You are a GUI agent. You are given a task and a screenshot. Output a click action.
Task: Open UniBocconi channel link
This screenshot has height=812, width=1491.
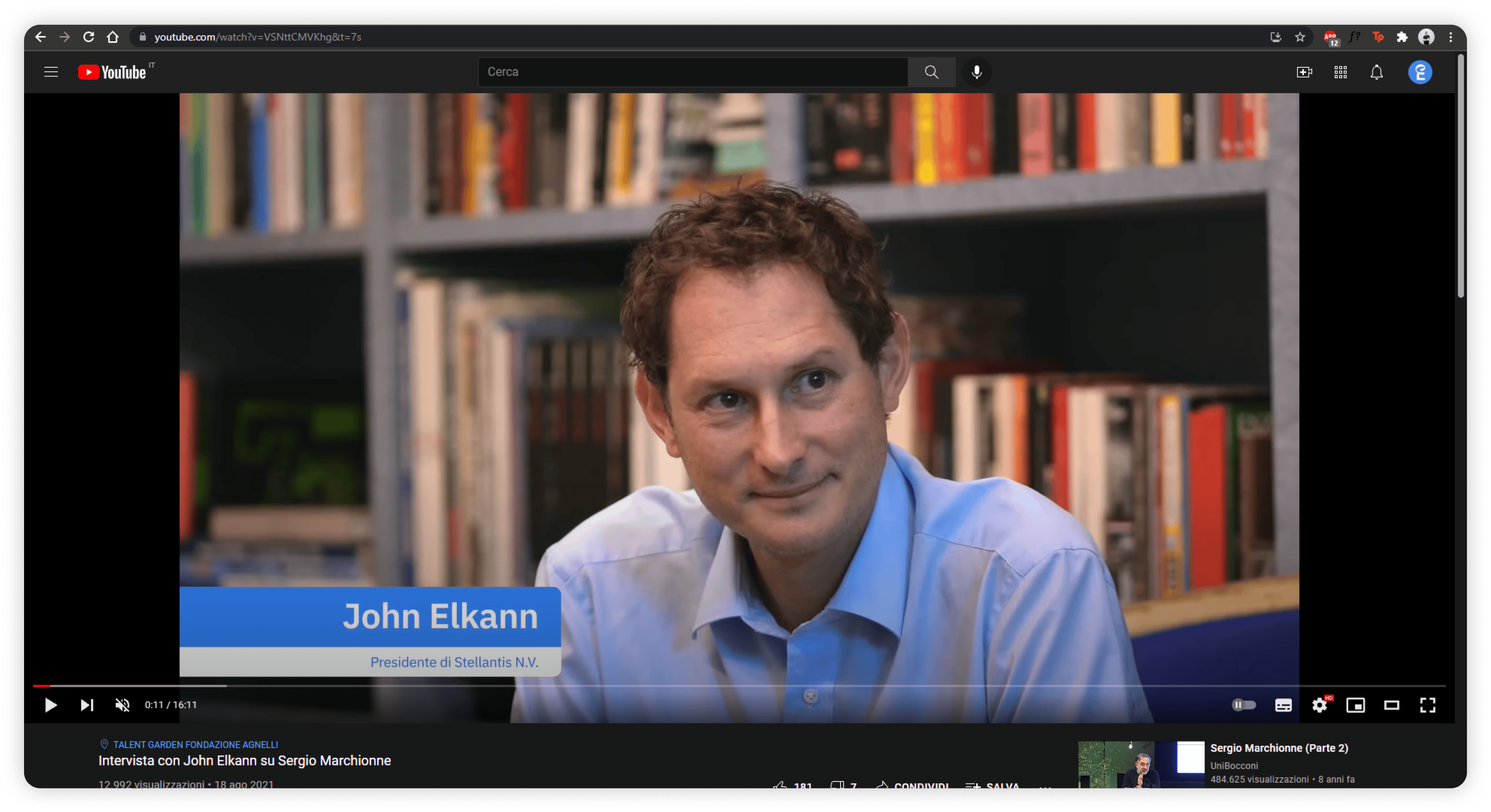pyautogui.click(x=1234, y=766)
